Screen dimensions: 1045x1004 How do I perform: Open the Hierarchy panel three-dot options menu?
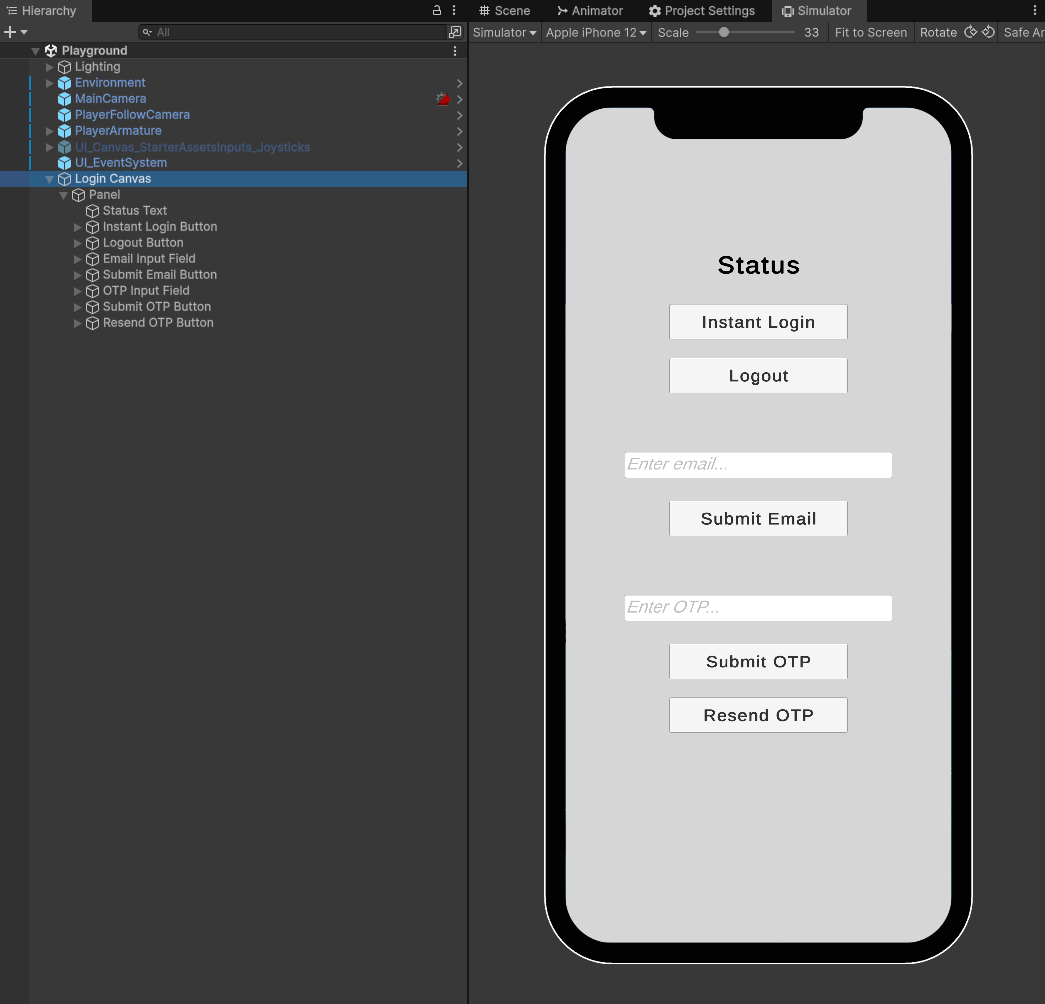pyautogui.click(x=454, y=10)
